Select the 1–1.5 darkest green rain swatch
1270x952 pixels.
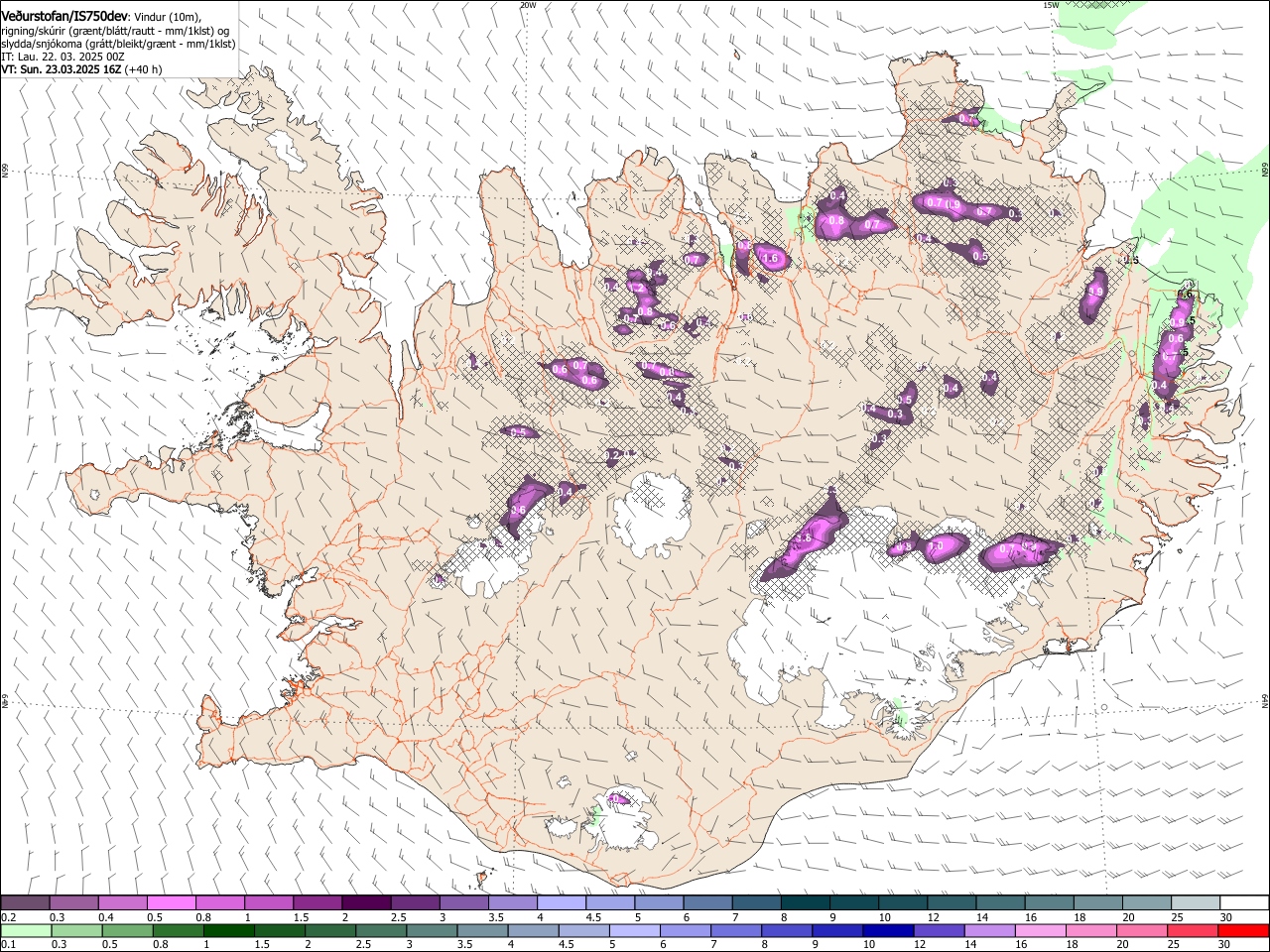pyautogui.click(x=228, y=931)
